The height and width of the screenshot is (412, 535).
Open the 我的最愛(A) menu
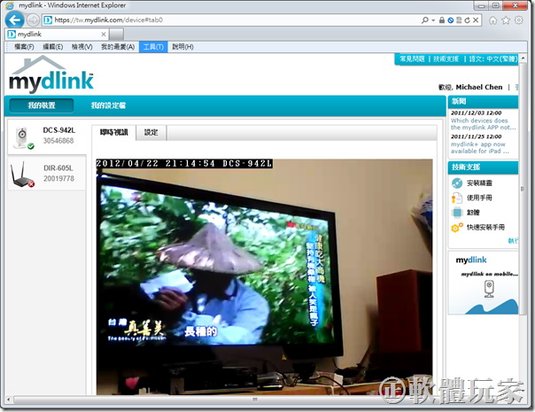click(118, 47)
